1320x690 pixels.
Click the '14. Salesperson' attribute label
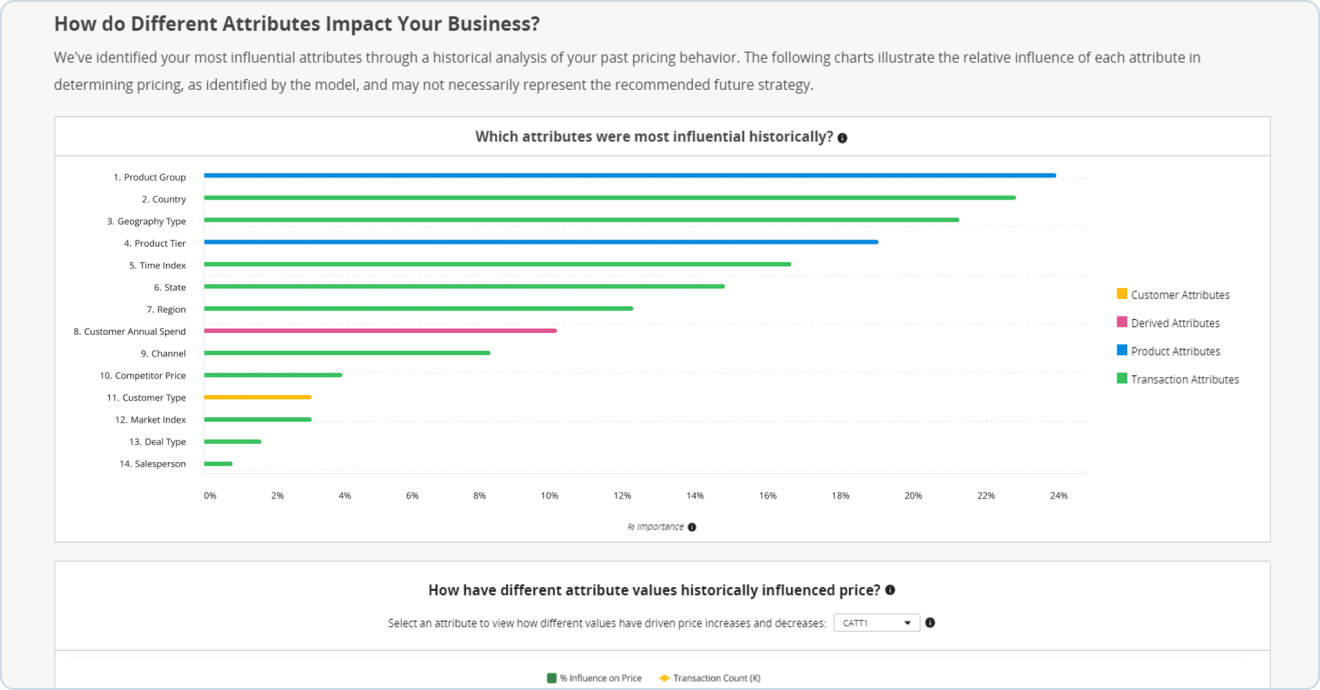[x=152, y=464]
